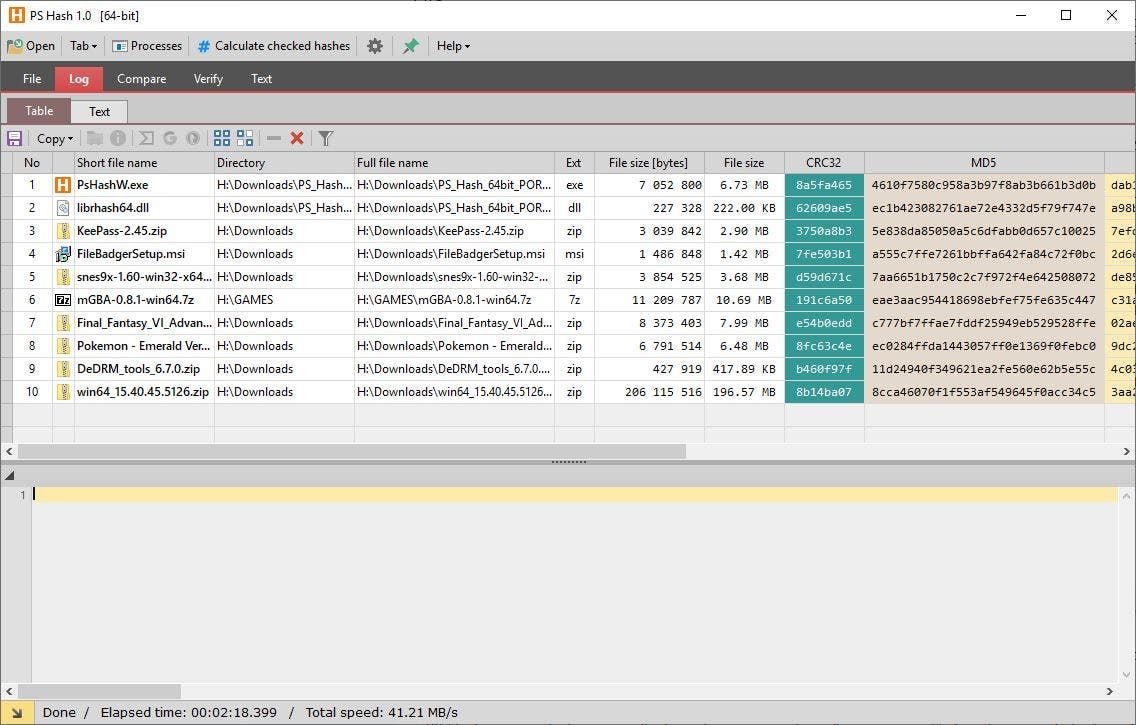The width and height of the screenshot is (1136, 725).
Task: Click the yellow arrow status bar icon
Action: (x=17, y=713)
